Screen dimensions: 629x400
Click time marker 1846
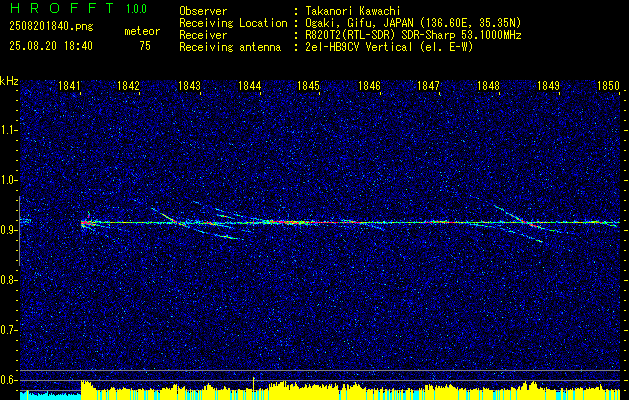coord(369,86)
